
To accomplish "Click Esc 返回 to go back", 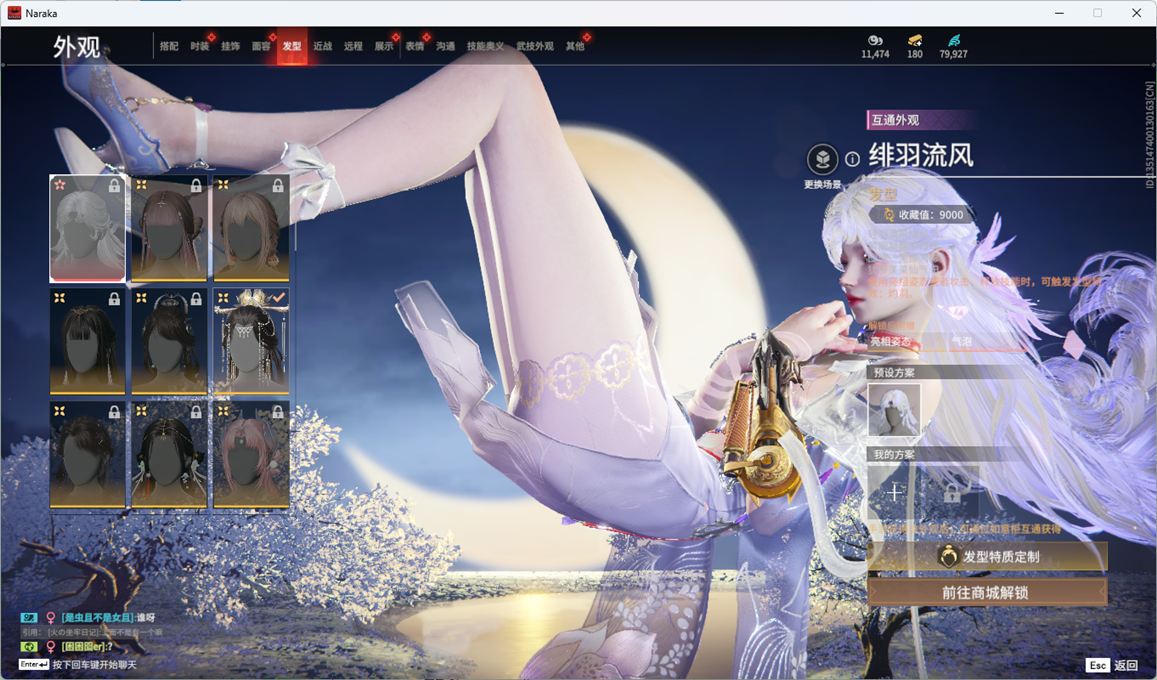I will pyautogui.click(x=1112, y=665).
